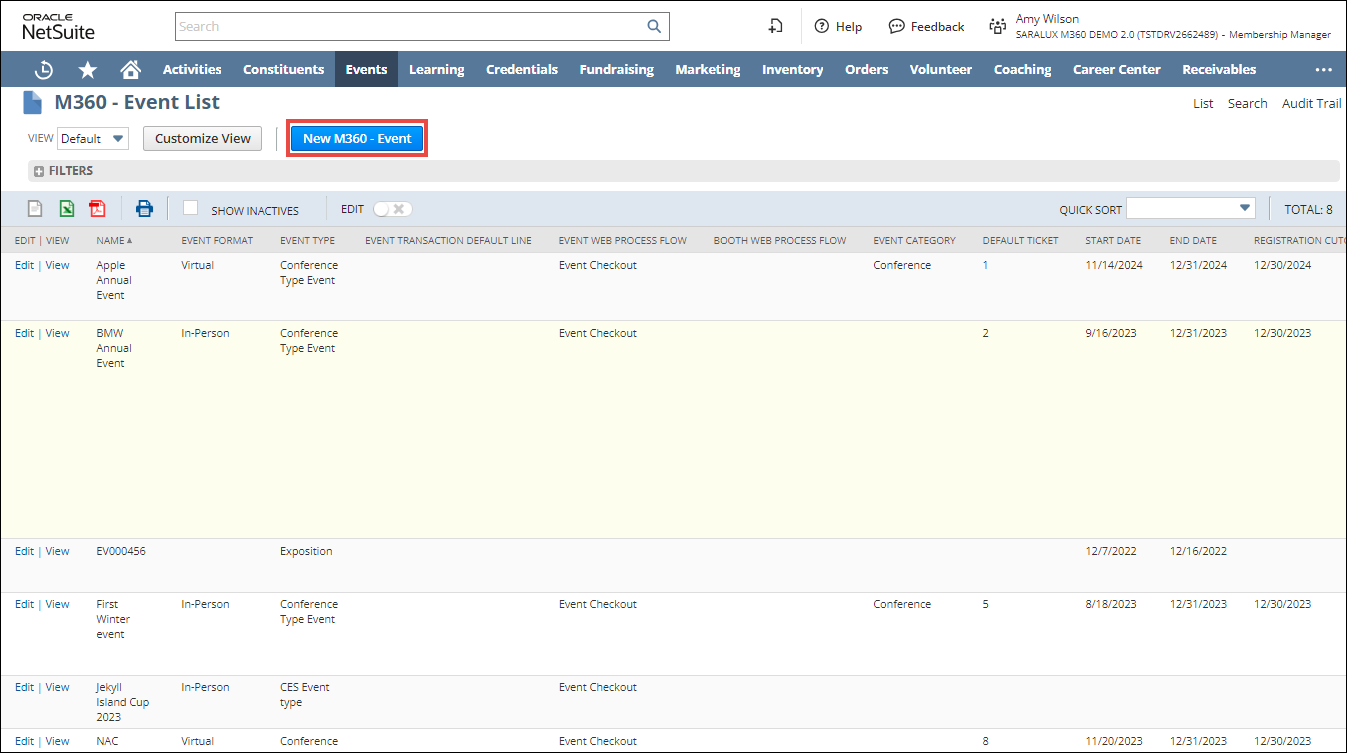Open the Audit Trail link
Image resolution: width=1347 pixels, height=753 pixels.
click(1311, 103)
